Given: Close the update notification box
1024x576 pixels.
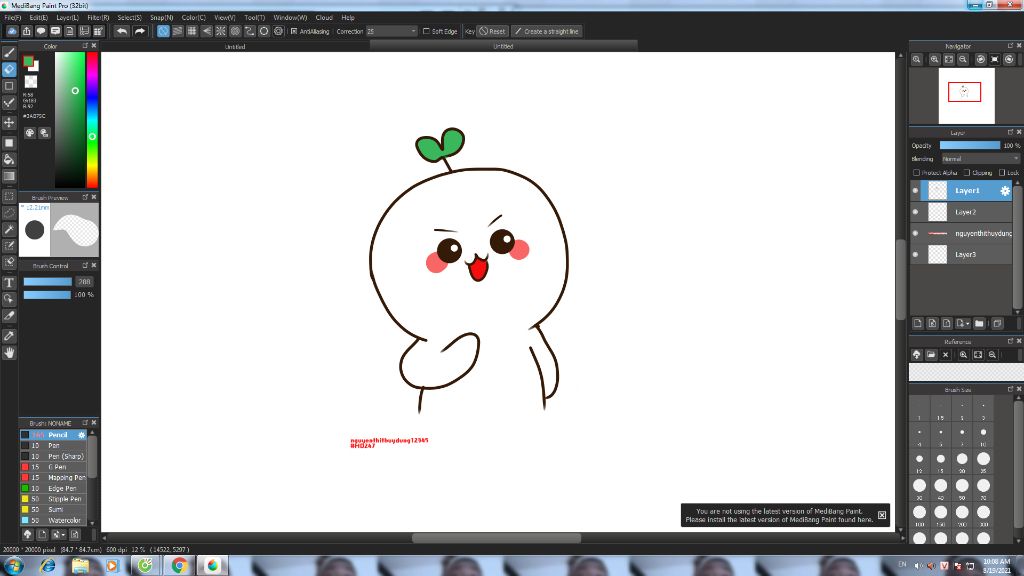Looking at the screenshot, I should [x=882, y=515].
